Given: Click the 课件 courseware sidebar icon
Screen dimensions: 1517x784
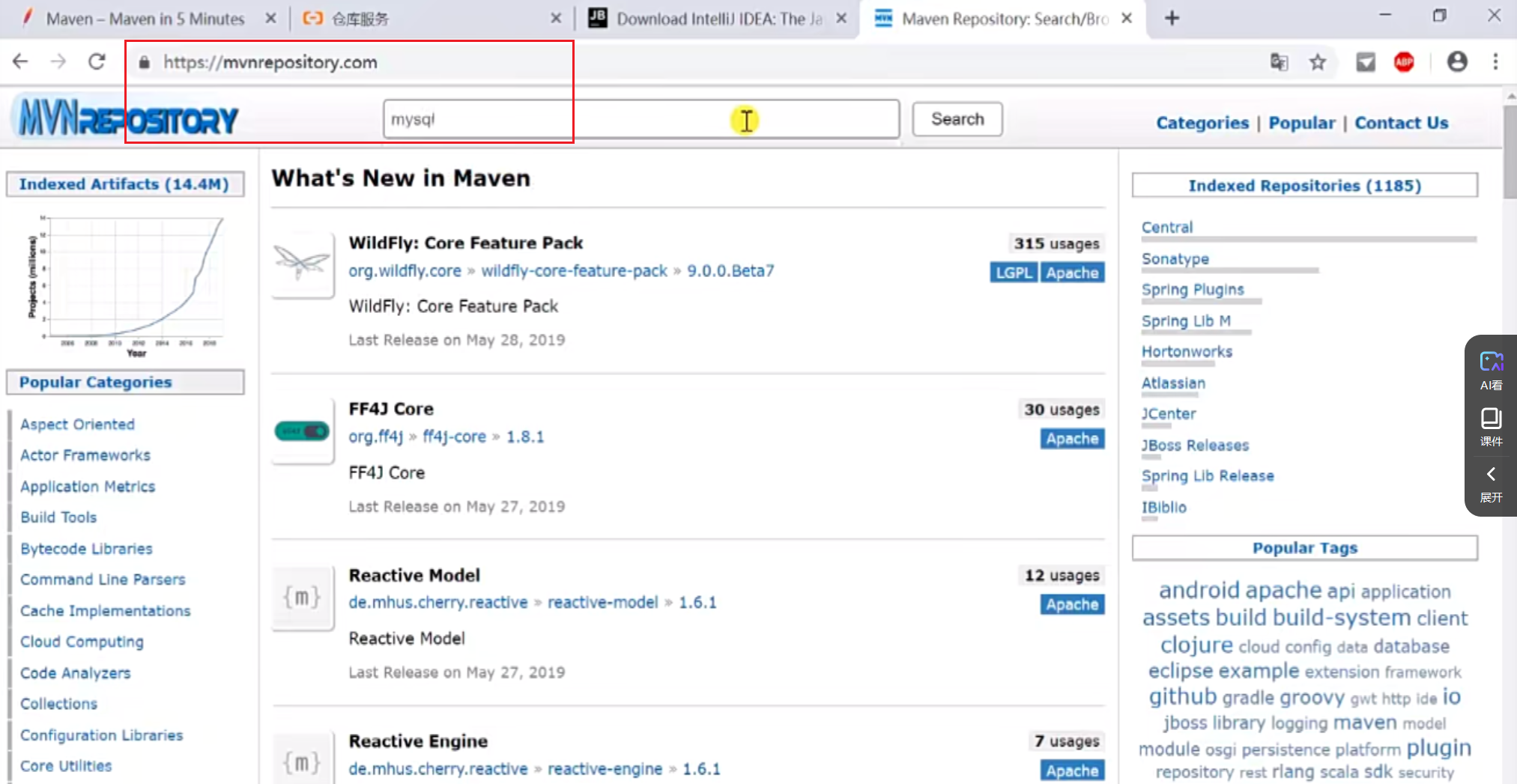Looking at the screenshot, I should (x=1491, y=427).
